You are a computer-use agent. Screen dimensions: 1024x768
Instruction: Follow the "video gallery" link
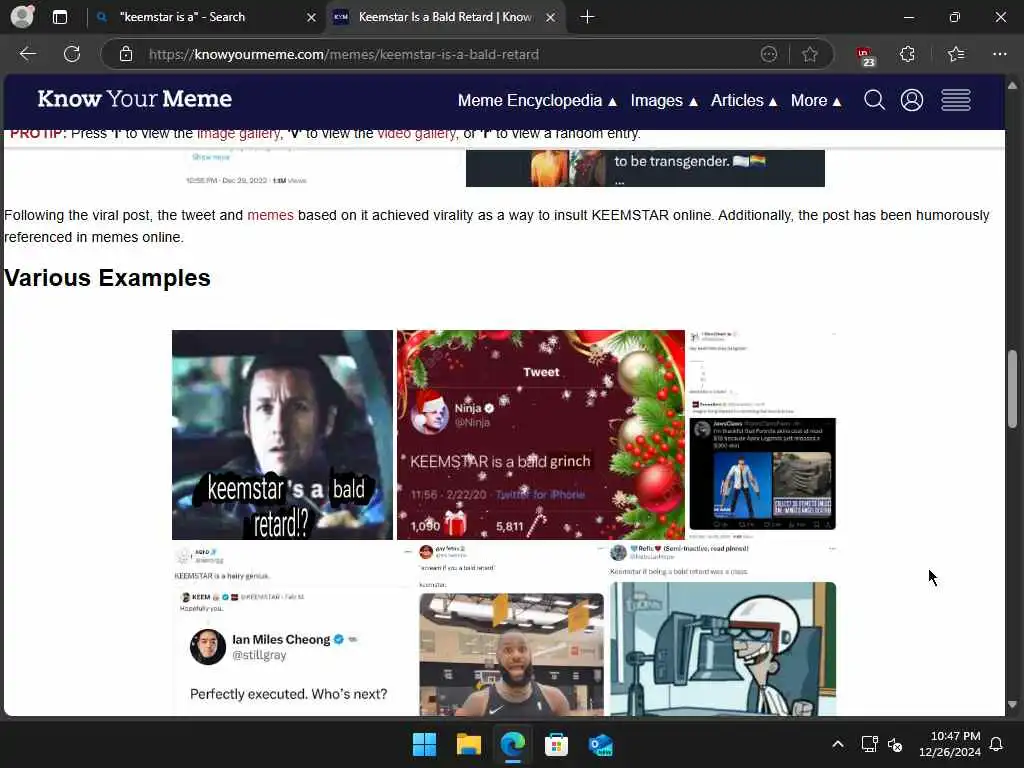pyautogui.click(x=417, y=134)
